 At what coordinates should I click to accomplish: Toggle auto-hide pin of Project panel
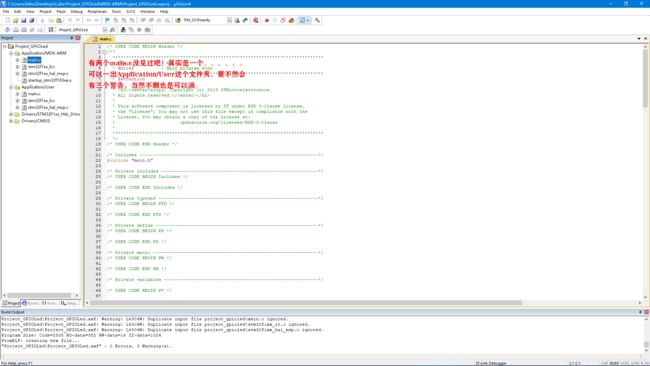pyautogui.click(x=71, y=38)
